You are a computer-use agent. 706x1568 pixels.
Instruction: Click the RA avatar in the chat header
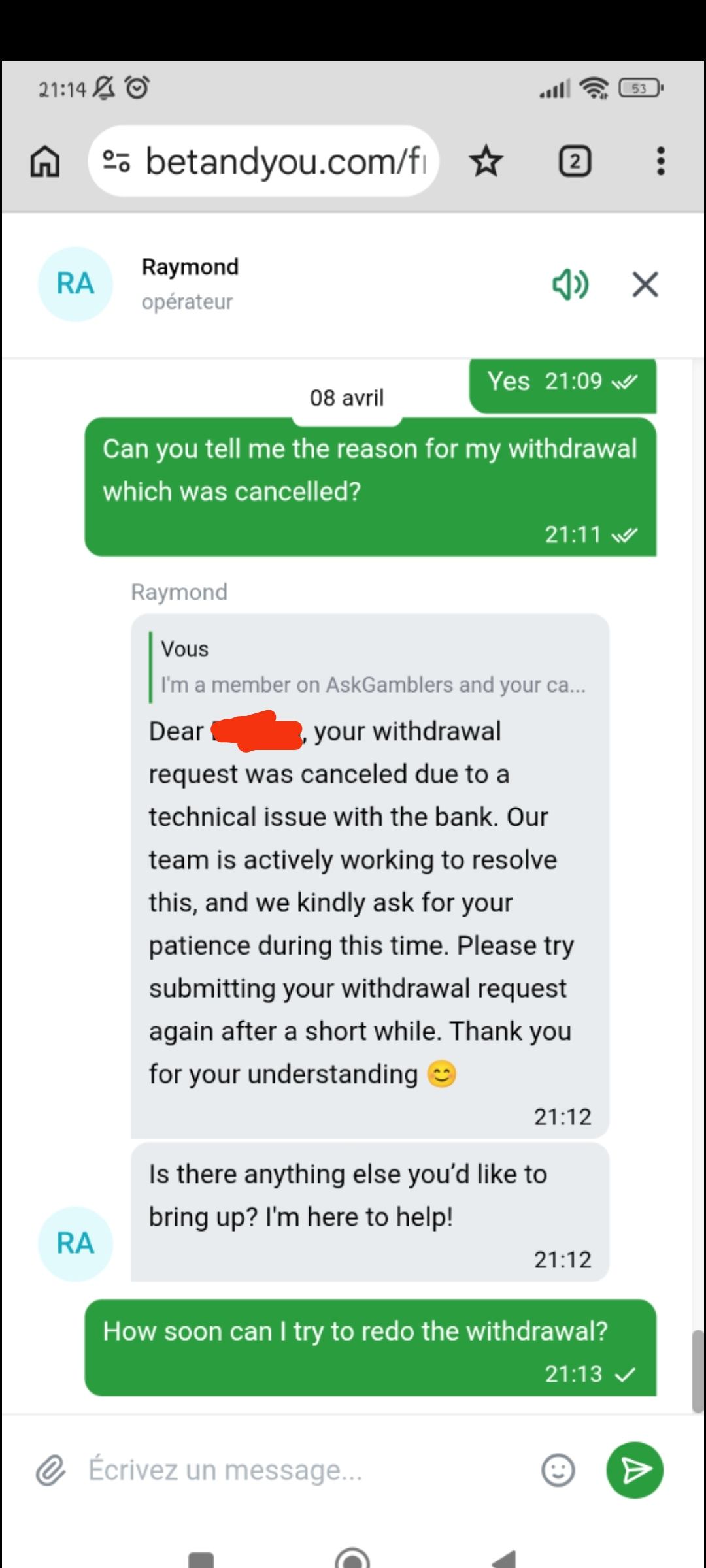75,284
